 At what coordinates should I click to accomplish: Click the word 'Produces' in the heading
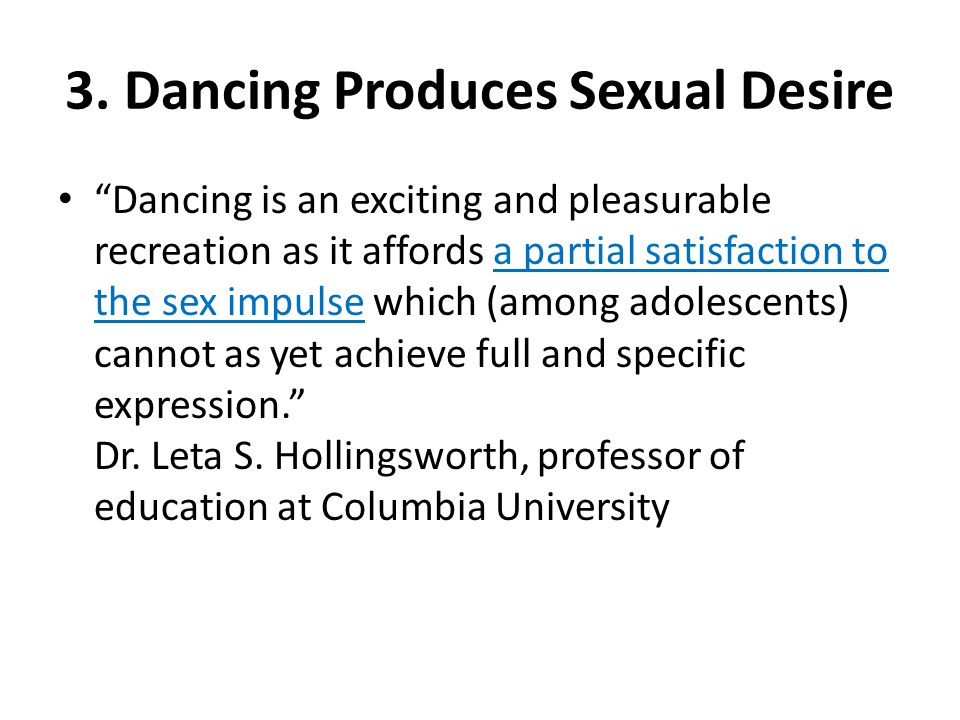[446, 92]
